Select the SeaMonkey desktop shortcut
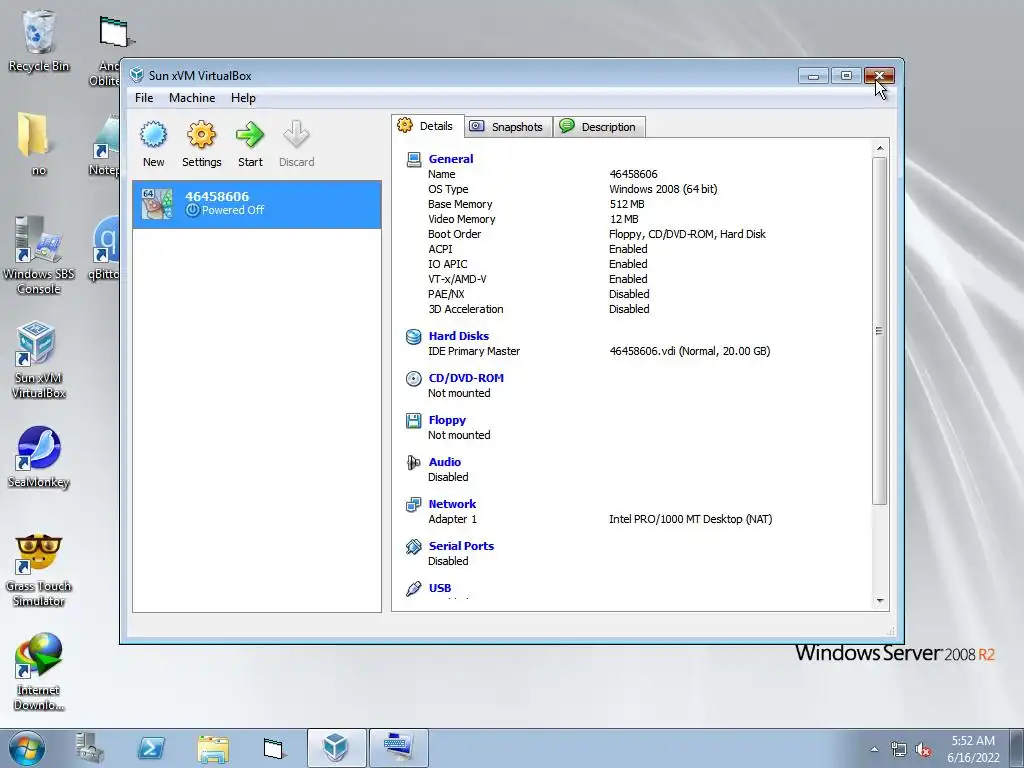This screenshot has width=1024, height=768. pos(39,457)
